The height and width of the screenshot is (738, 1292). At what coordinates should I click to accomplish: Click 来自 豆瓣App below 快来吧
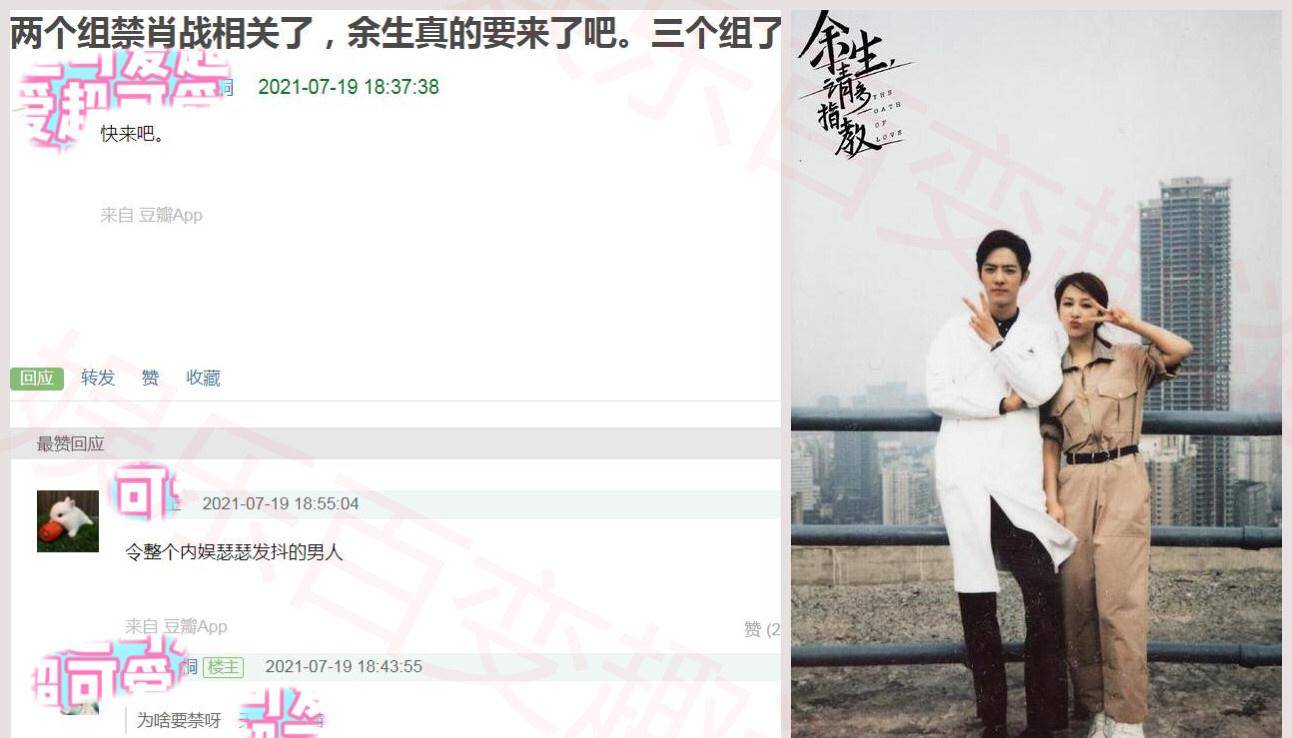151,215
